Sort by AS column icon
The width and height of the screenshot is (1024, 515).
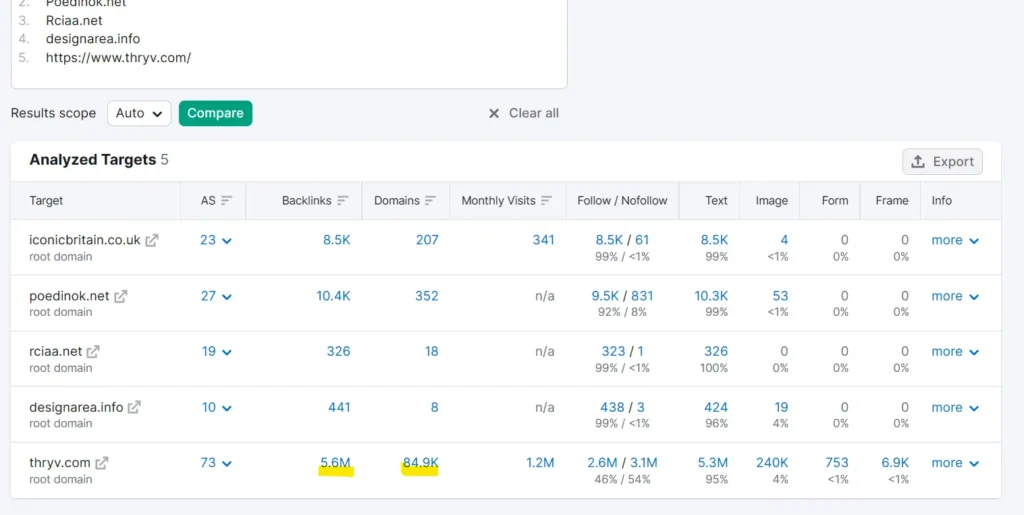[x=227, y=201]
